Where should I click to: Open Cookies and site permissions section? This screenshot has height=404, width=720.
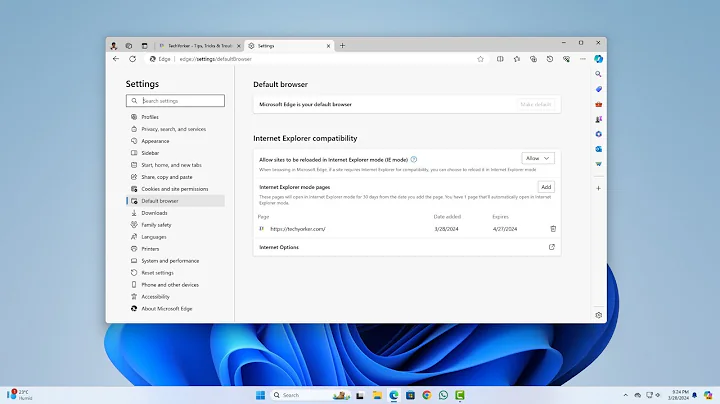(x=175, y=189)
